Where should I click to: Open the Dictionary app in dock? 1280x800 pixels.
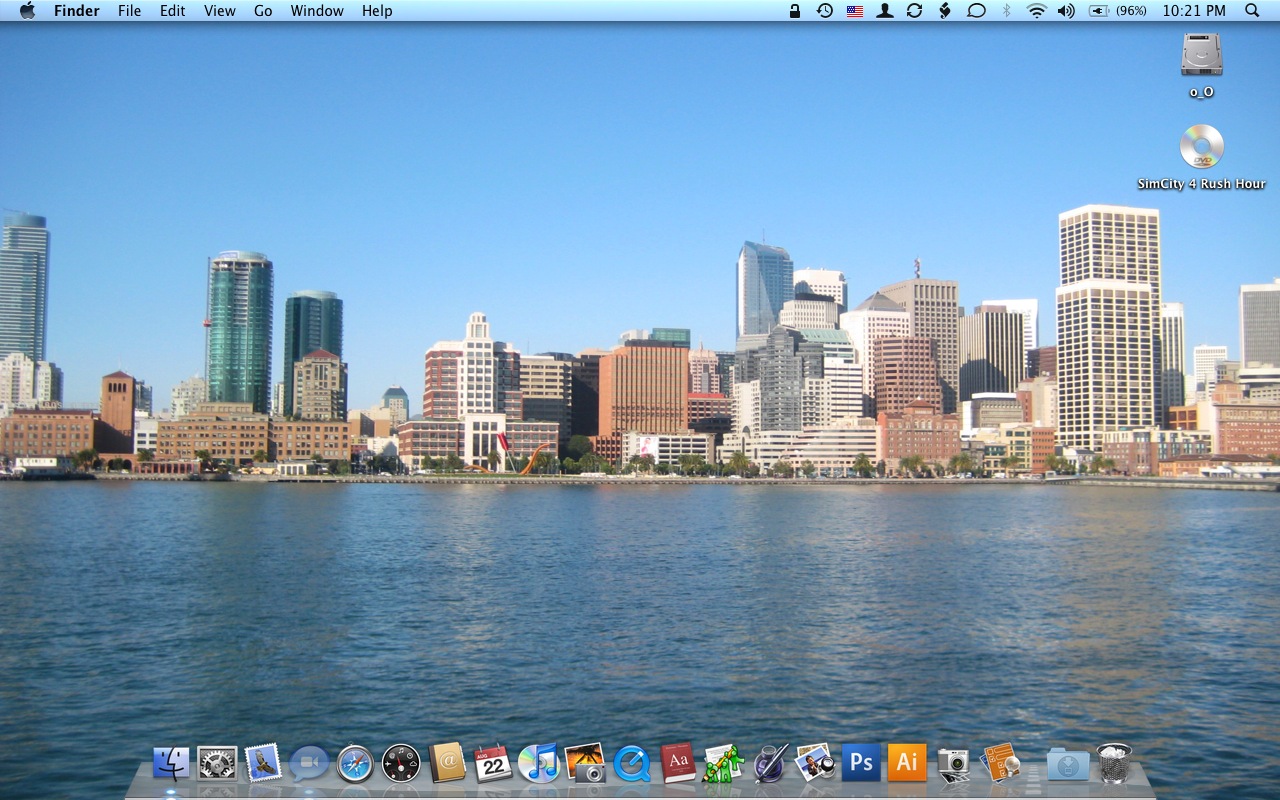[678, 764]
